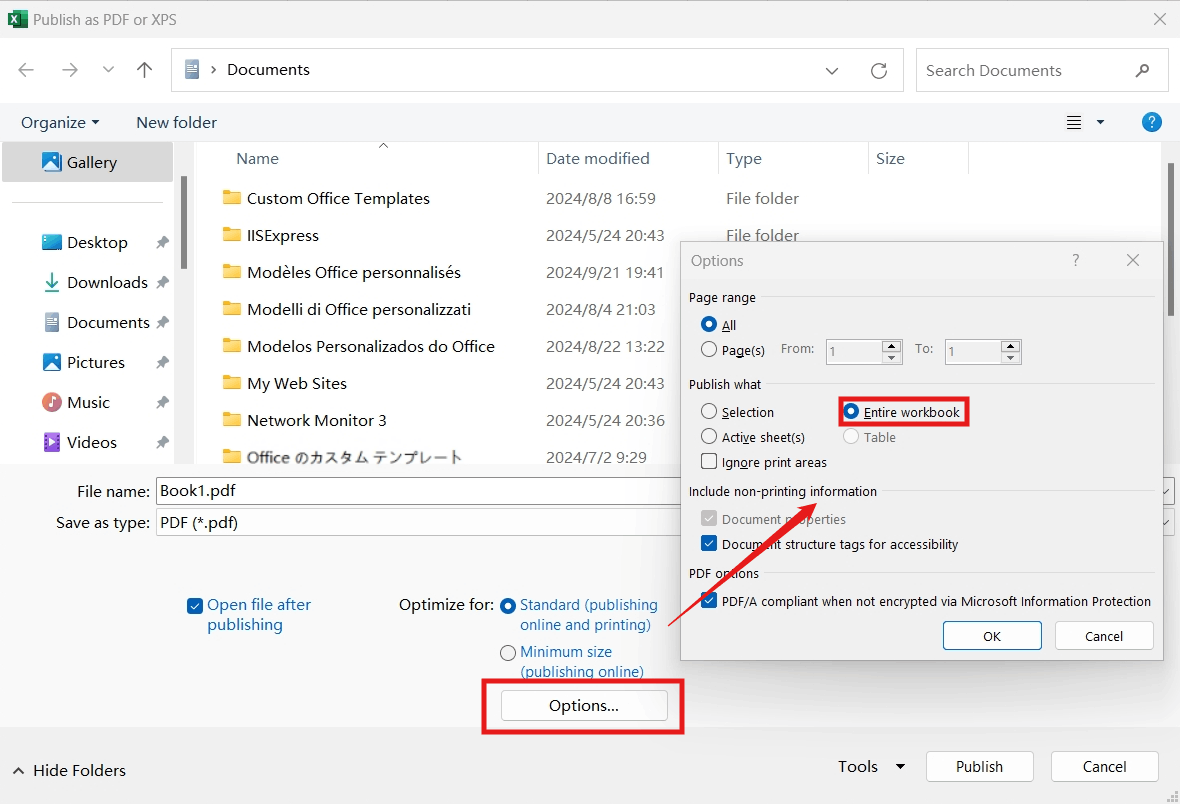1180x804 pixels.
Task: Refresh the Documents folder view
Action: 878,70
